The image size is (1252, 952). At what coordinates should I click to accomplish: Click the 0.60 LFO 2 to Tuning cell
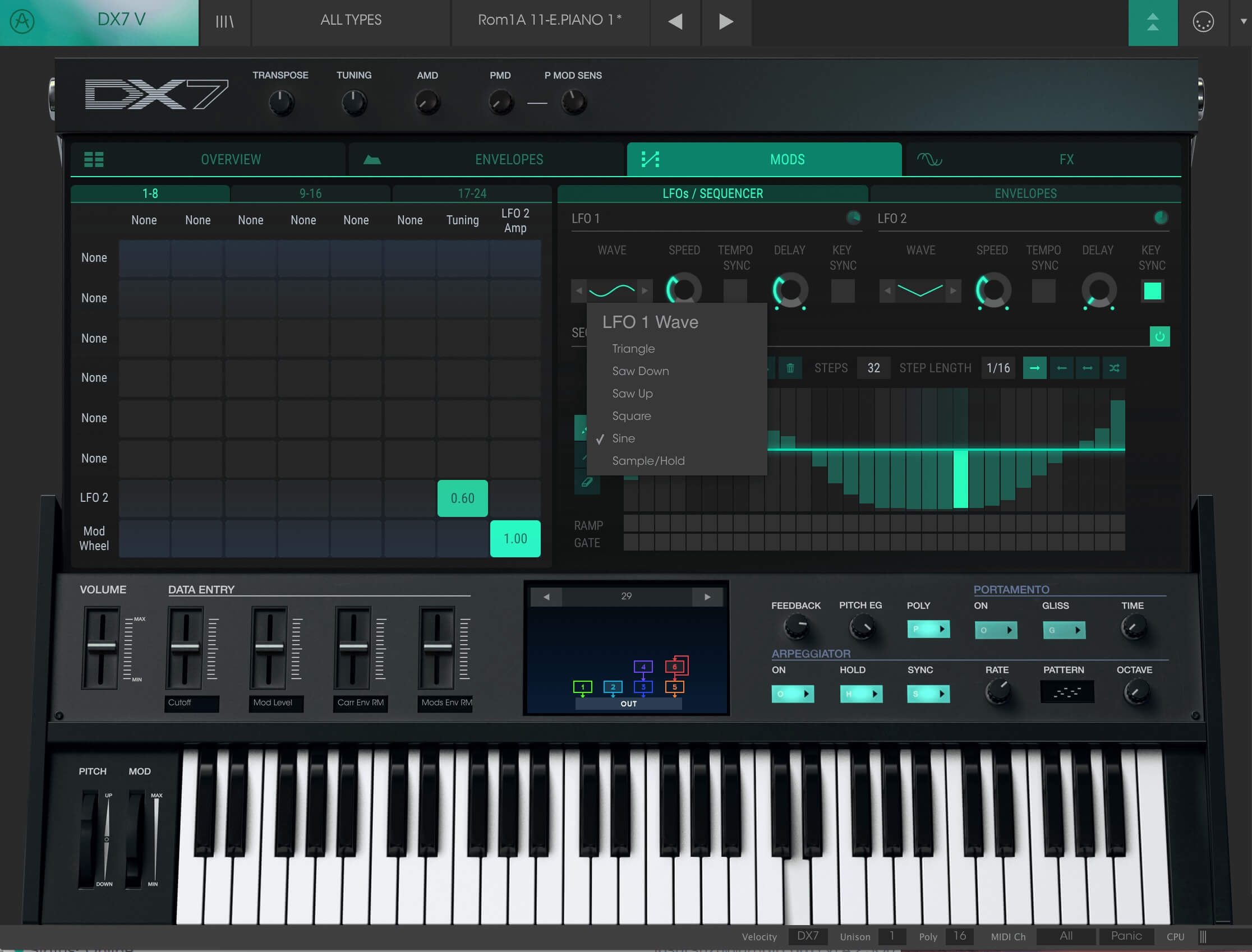point(462,498)
